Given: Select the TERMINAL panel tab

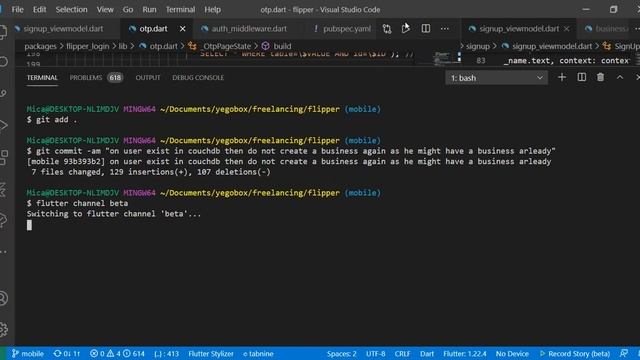Looking at the screenshot, I should click(42, 78).
